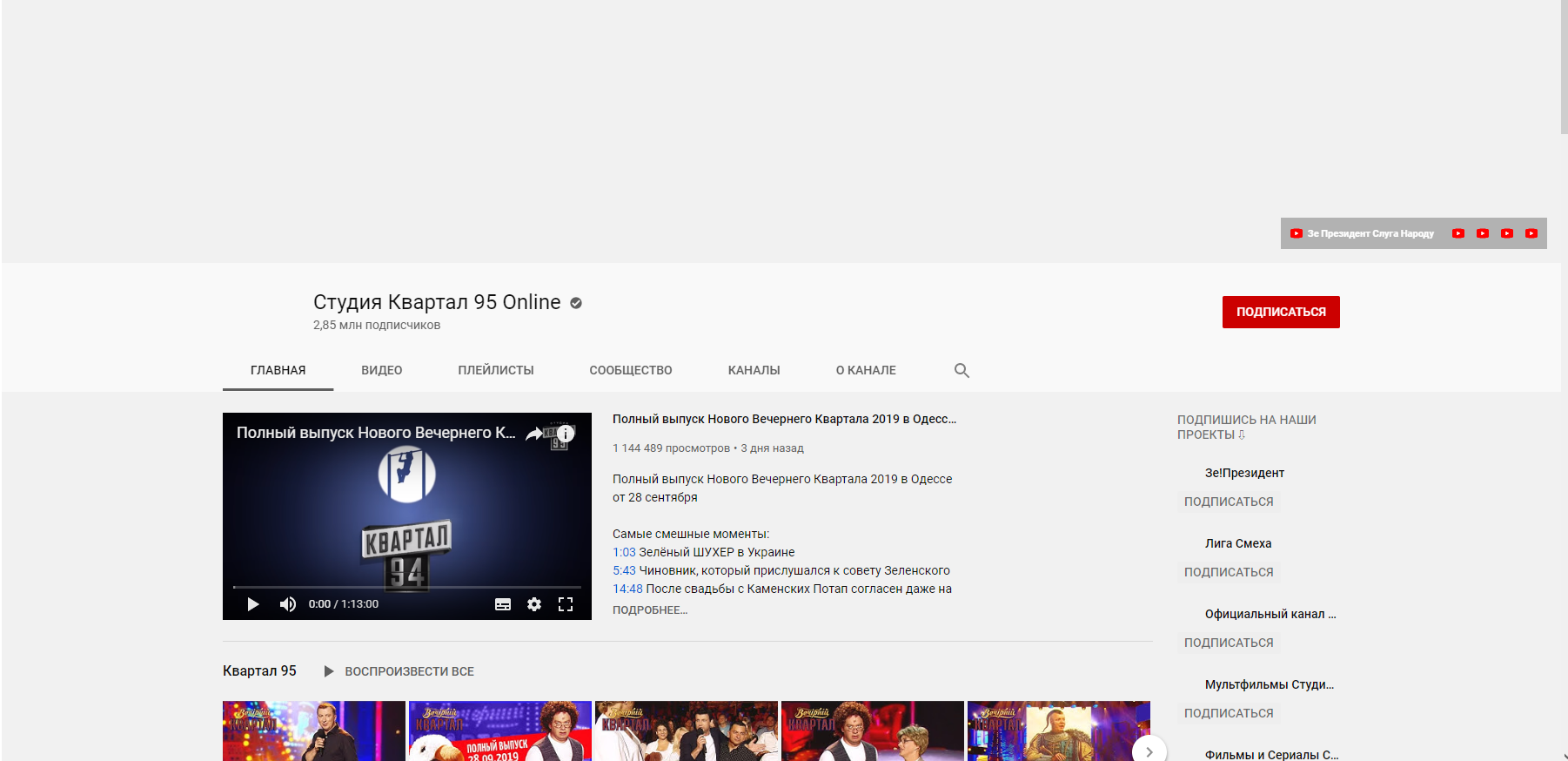1568x761 pixels.
Task: Open the Квартал 95 playlist heading
Action: point(259,670)
